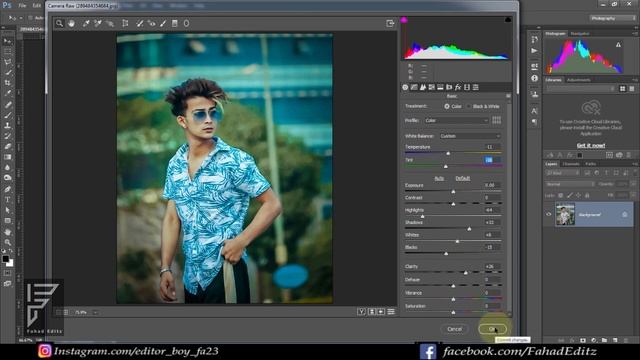Click the Tint value input field
Image resolution: width=640 pixels, height=360 pixels.
point(492,160)
